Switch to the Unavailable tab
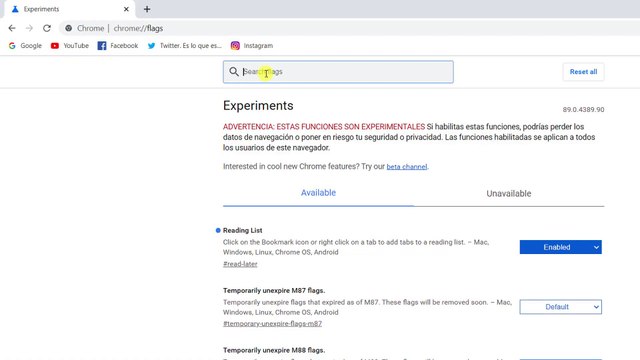 pos(509,193)
